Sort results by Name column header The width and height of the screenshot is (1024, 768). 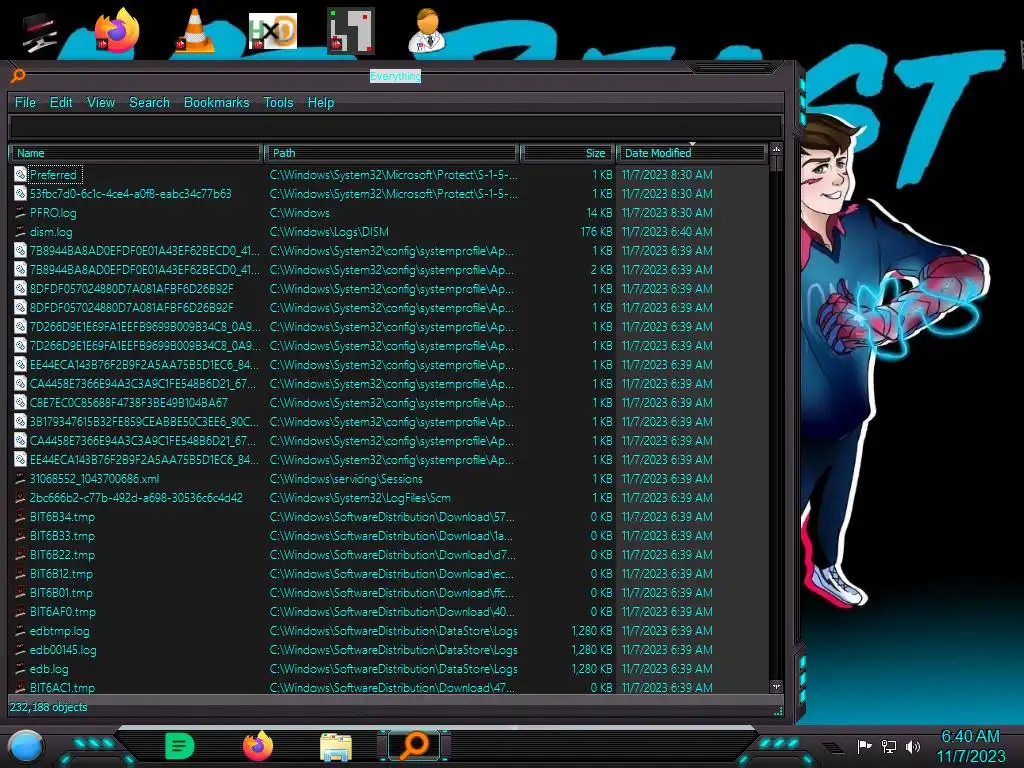coord(136,153)
